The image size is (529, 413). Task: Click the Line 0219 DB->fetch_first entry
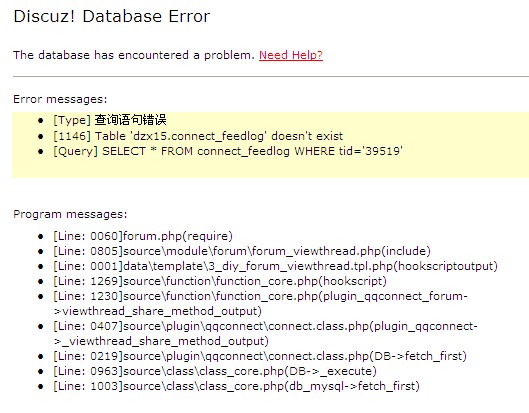260,356
